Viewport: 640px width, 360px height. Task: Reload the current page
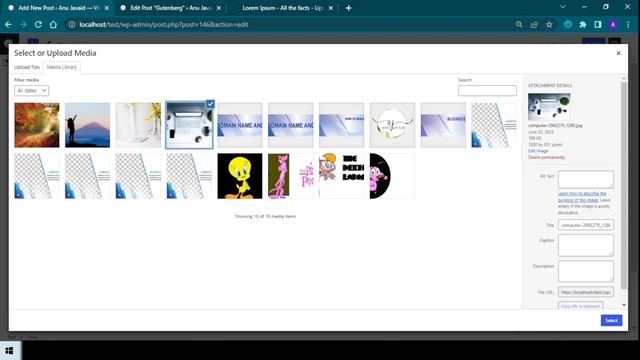tap(38, 24)
